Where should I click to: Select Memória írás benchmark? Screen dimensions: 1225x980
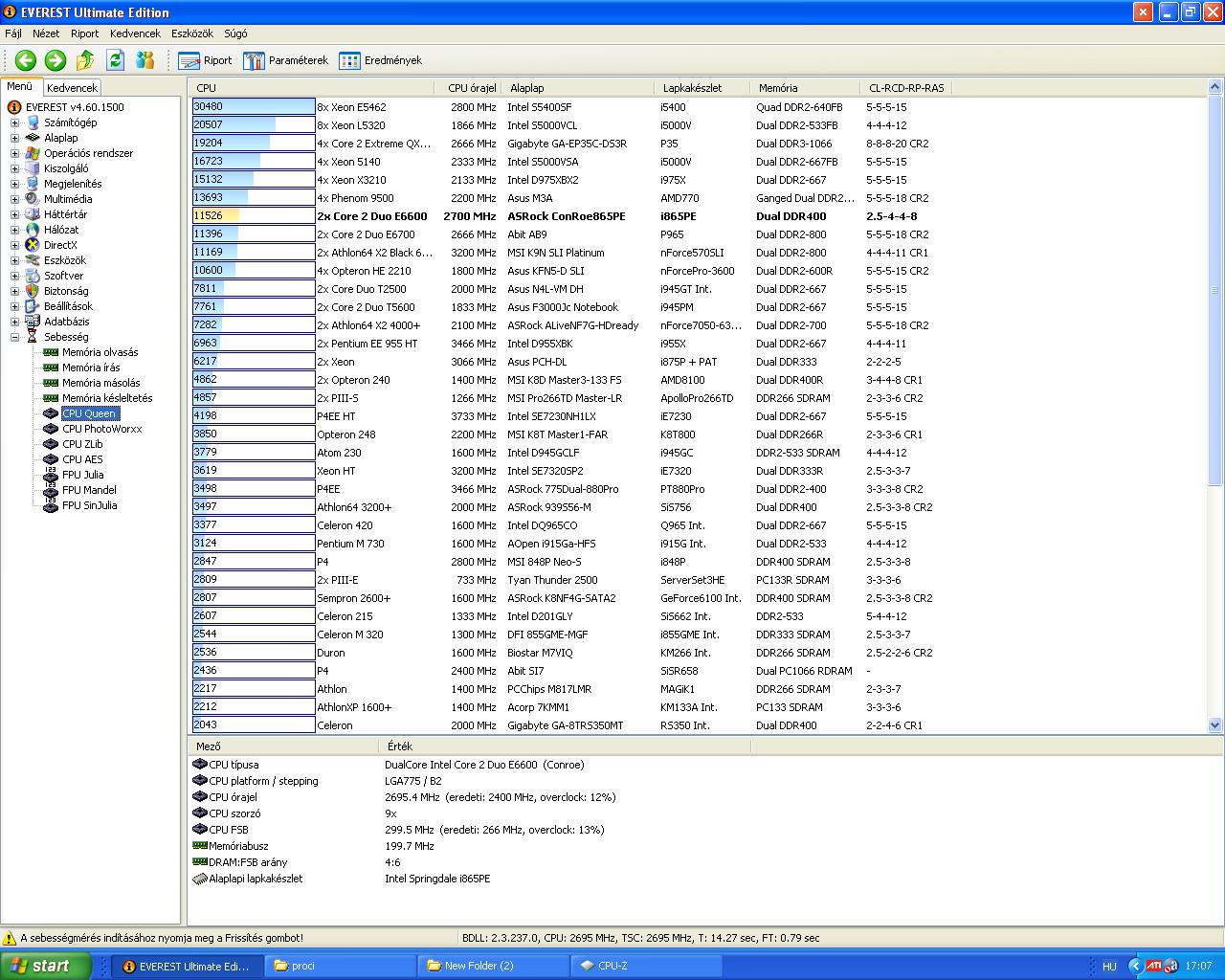[x=91, y=367]
